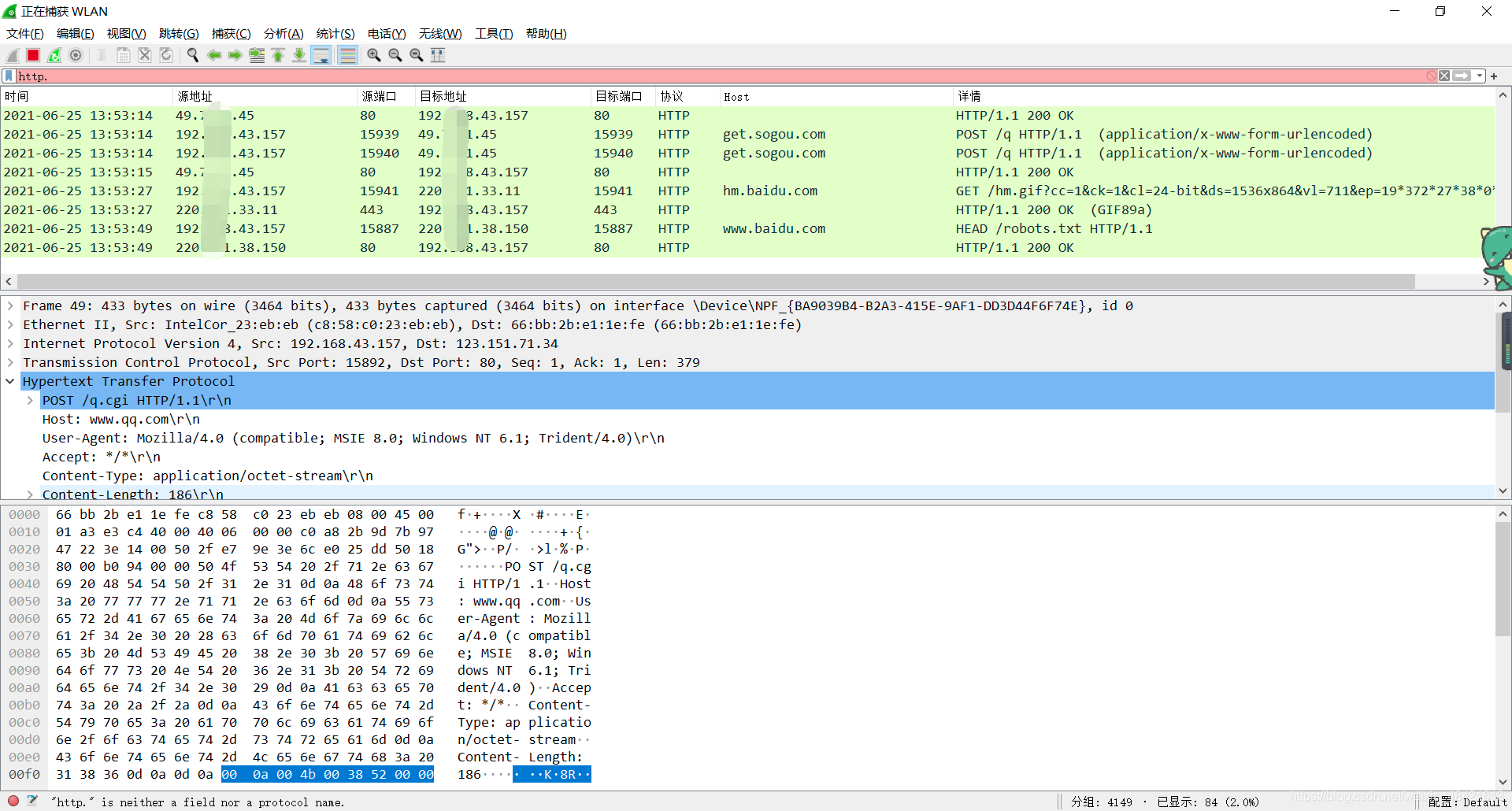Apply the display filter arrow
Image resolution: width=1512 pixels, height=811 pixels.
click(1462, 76)
